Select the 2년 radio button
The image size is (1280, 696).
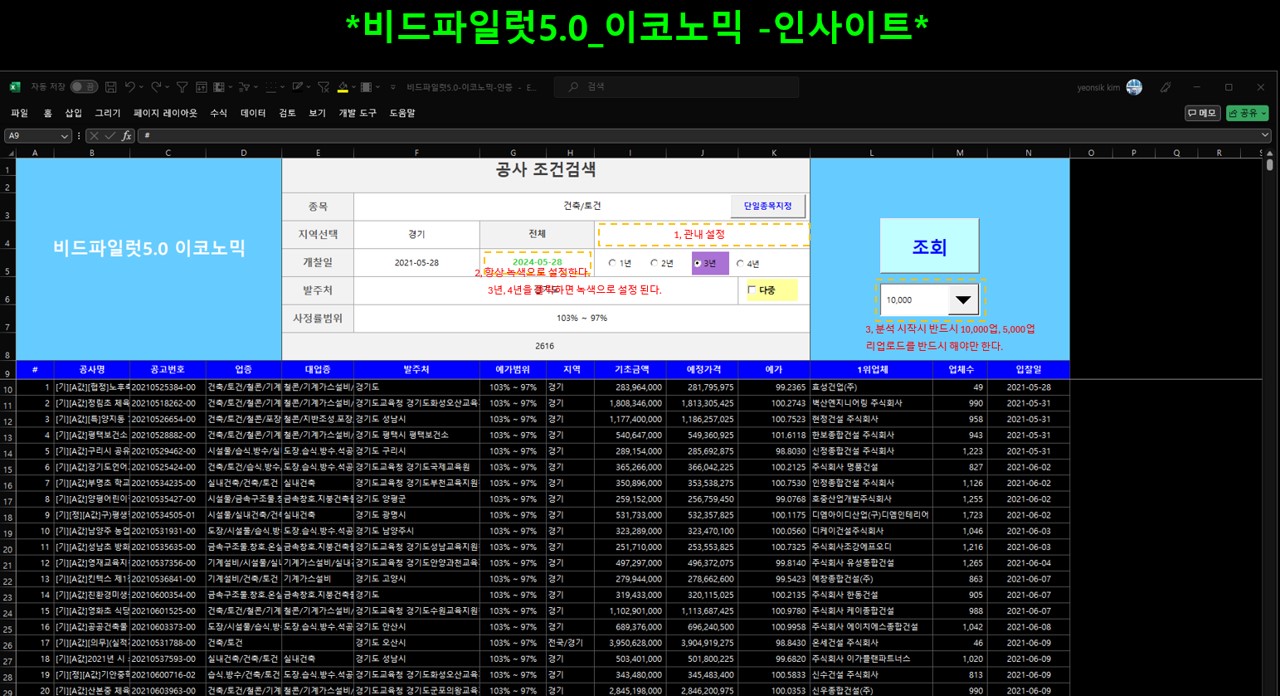[655, 264]
